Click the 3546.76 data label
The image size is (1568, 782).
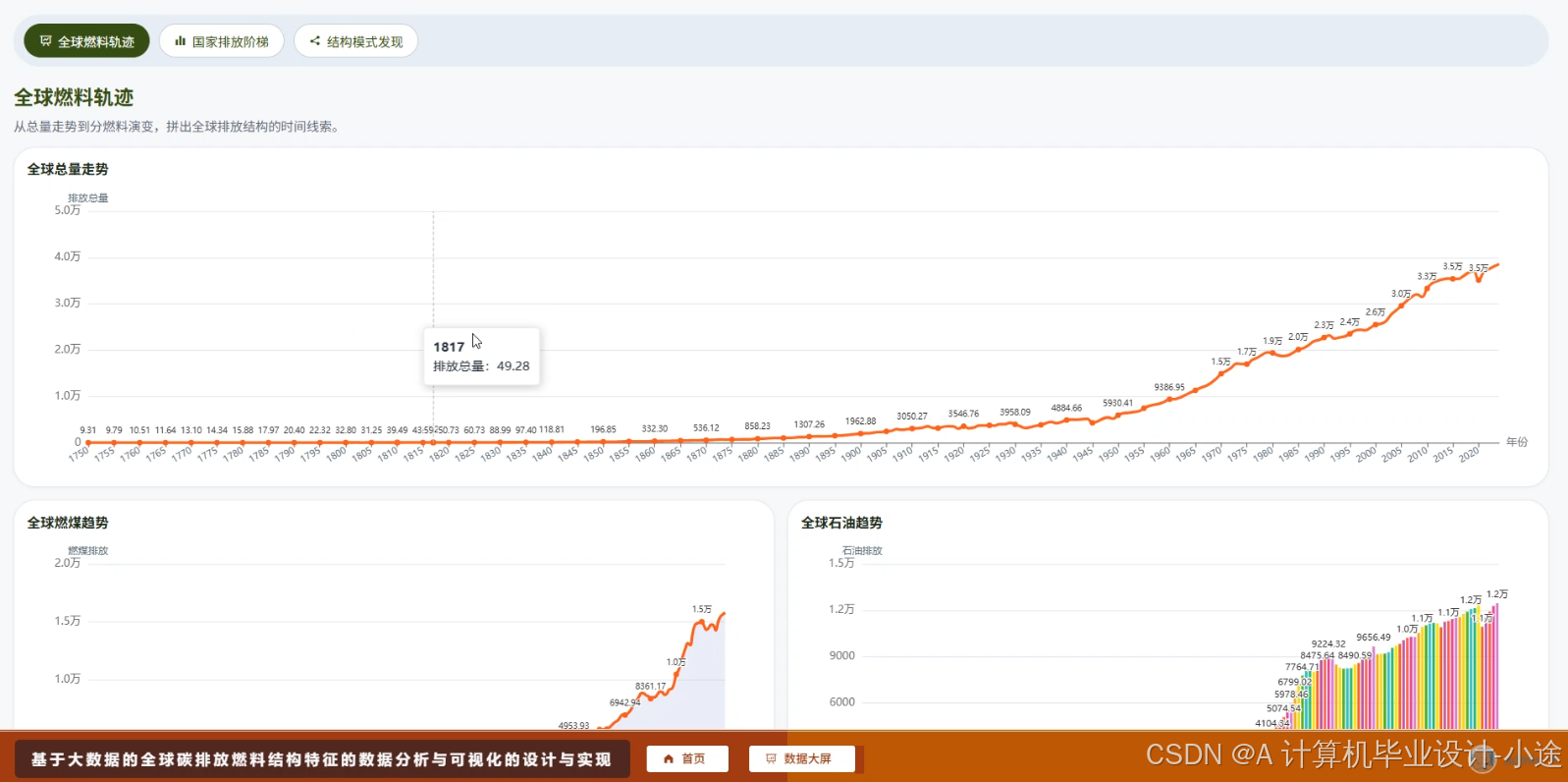[x=963, y=414]
